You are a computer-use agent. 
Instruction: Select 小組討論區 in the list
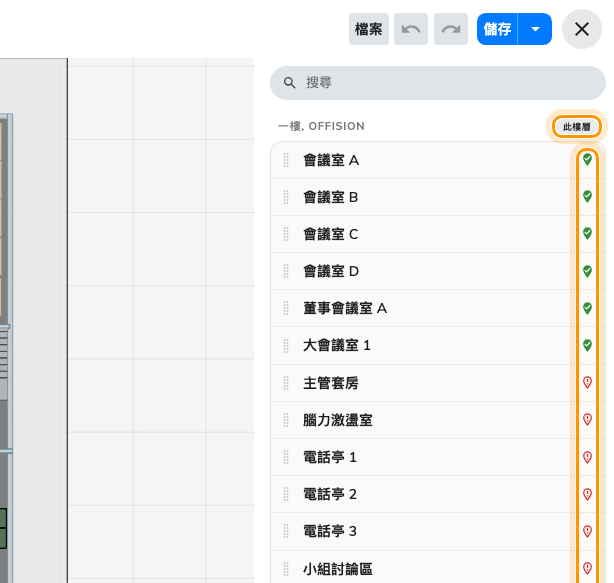[x=438, y=567]
